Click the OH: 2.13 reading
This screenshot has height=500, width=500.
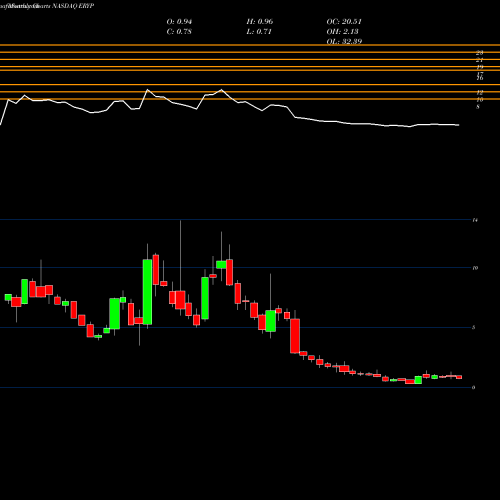coord(342,32)
